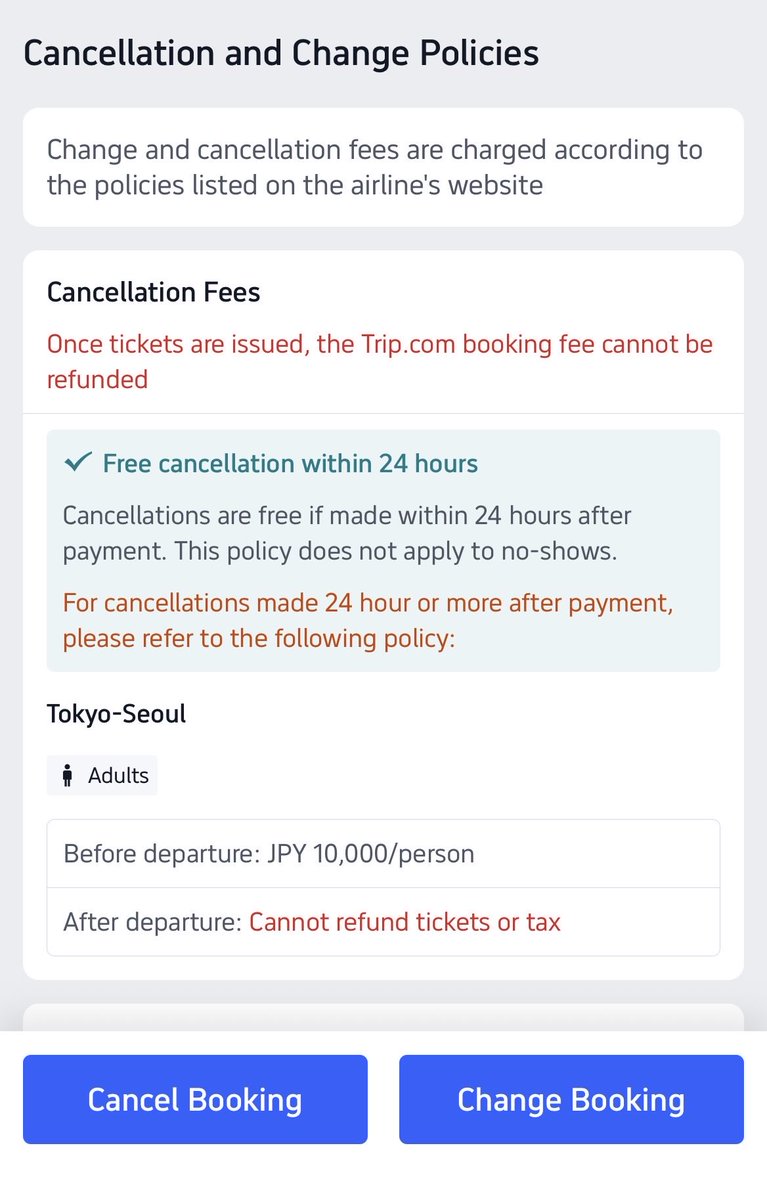
Task: Click the partially visible card below fees
Action: (x=383, y=1017)
